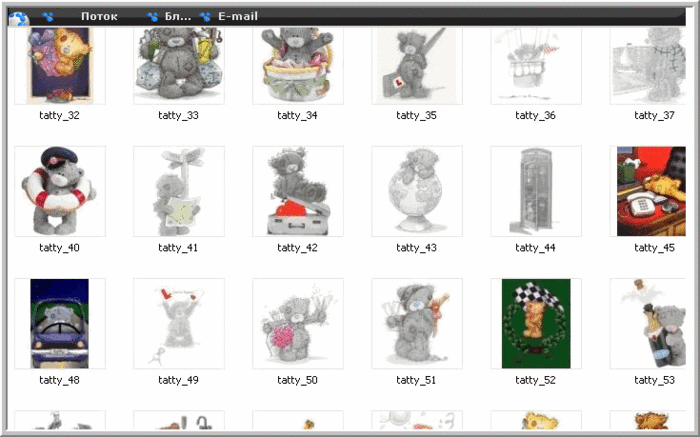This screenshot has height=437, width=700.
Task: Open the tatty_36 hot-air balloon thumbnail
Action: [x=536, y=66]
